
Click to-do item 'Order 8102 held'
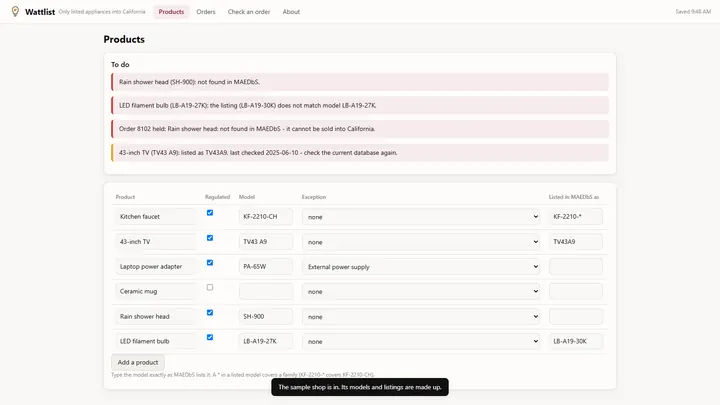pyautogui.click(x=360, y=129)
